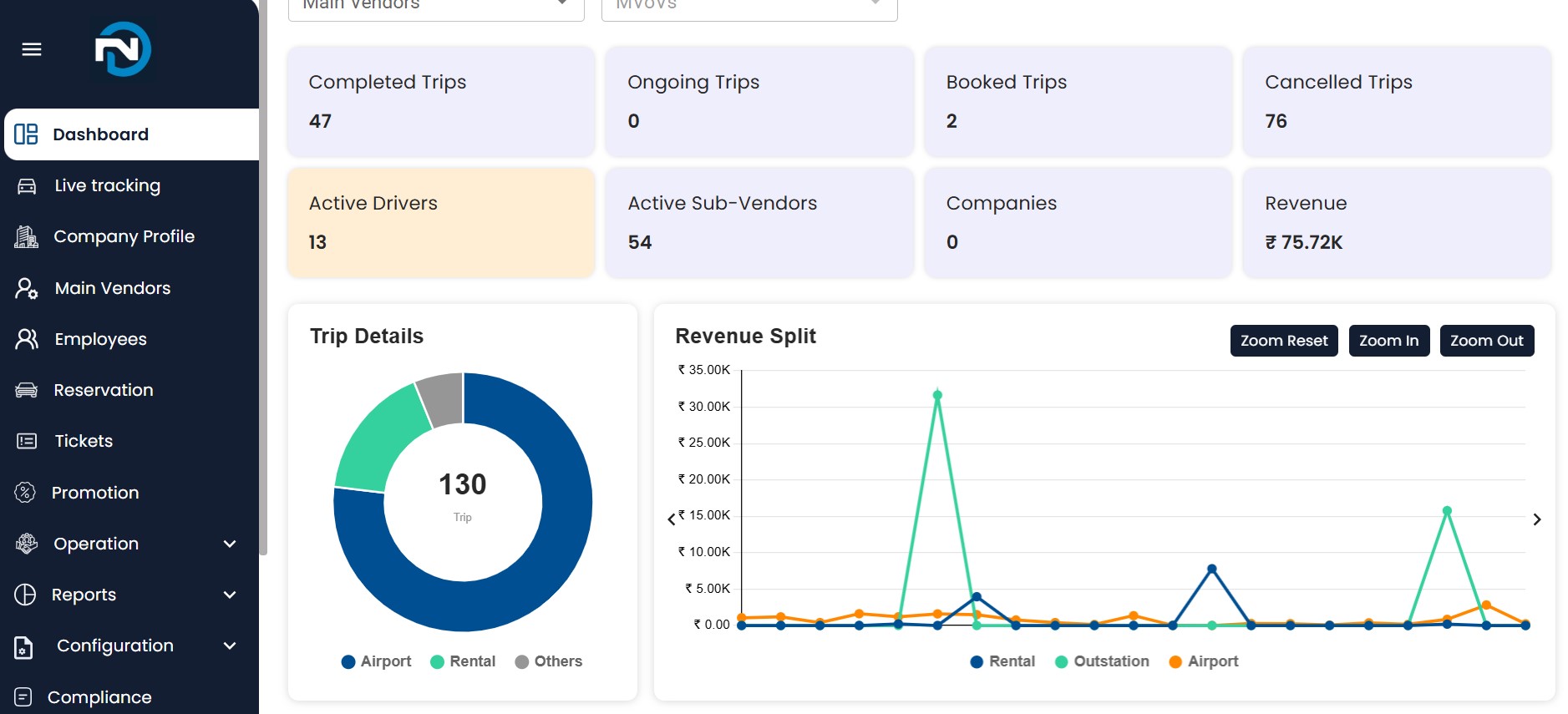
Task: Expand the Configuration submenu chevron
Action: click(x=230, y=646)
